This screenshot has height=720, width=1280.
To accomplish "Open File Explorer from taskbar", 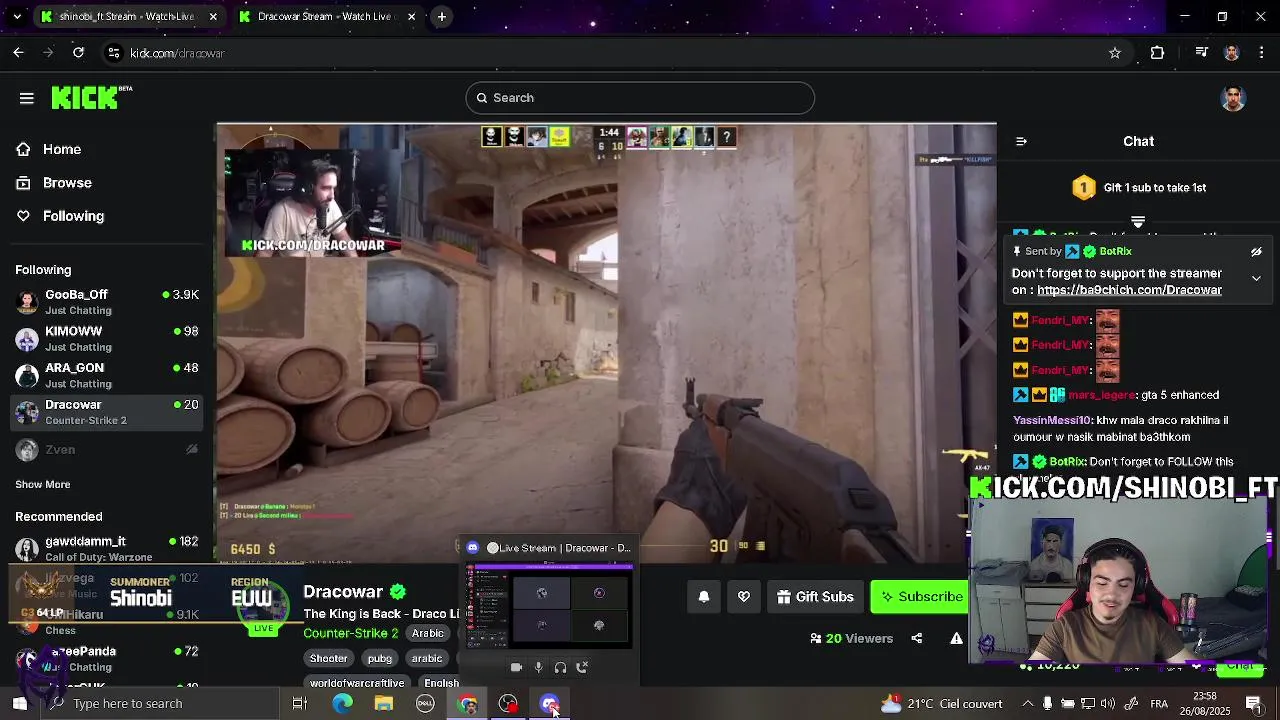I will 384,703.
